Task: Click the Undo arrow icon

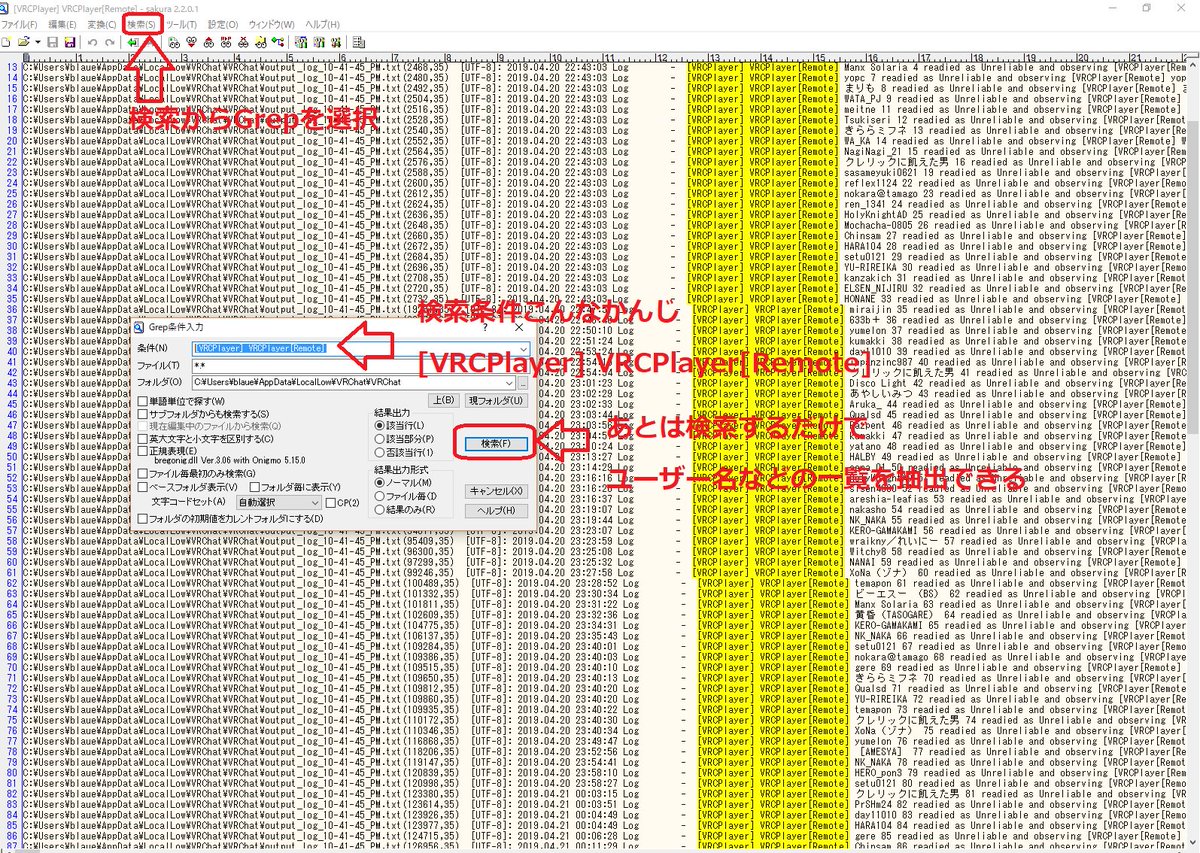Action: (x=92, y=42)
